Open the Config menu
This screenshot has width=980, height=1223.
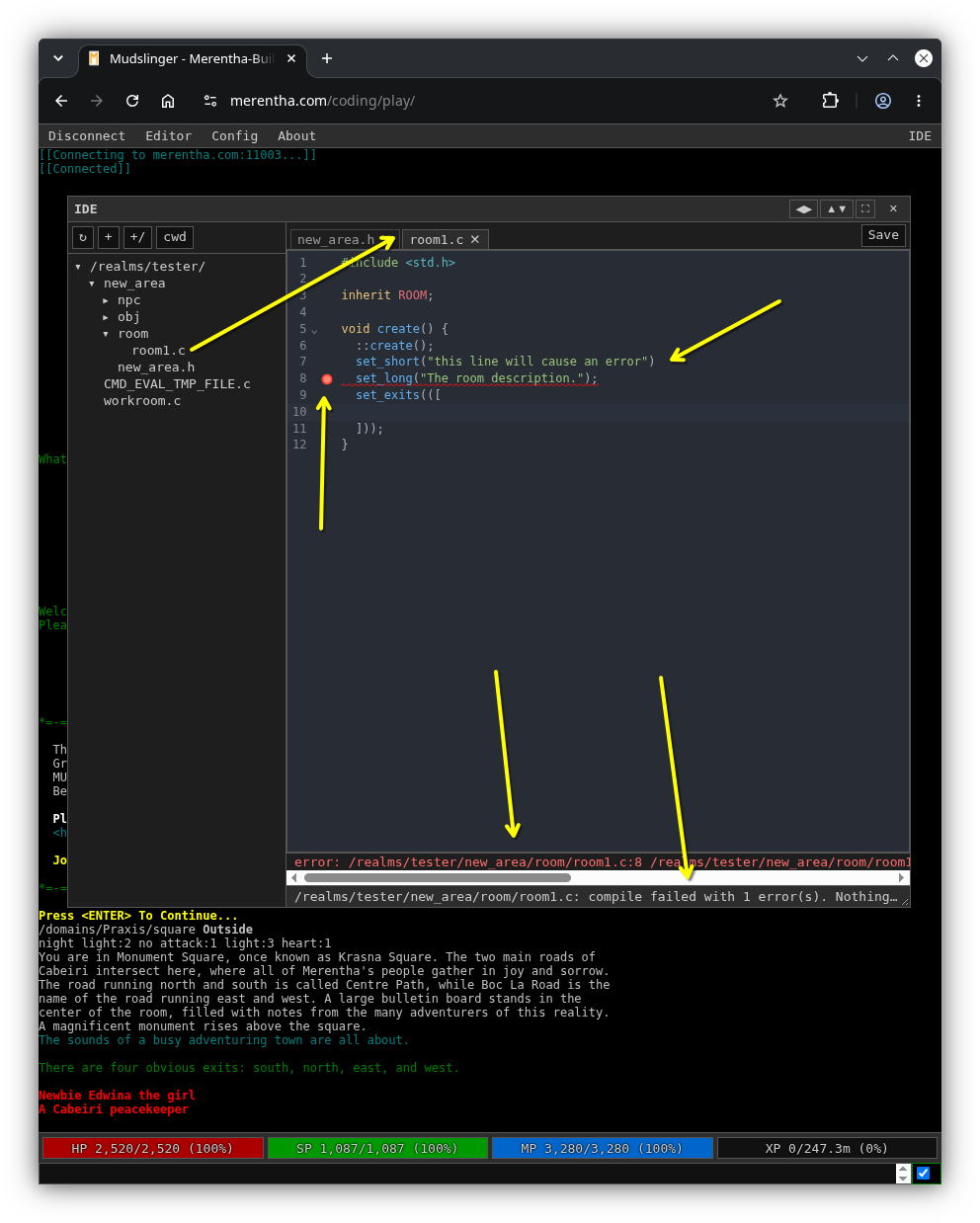[x=234, y=136]
